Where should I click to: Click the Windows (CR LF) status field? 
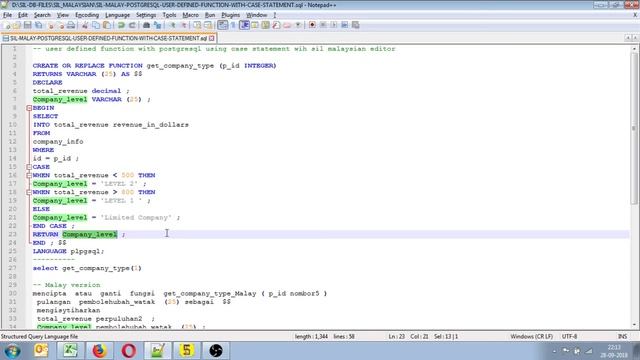pos(531,337)
